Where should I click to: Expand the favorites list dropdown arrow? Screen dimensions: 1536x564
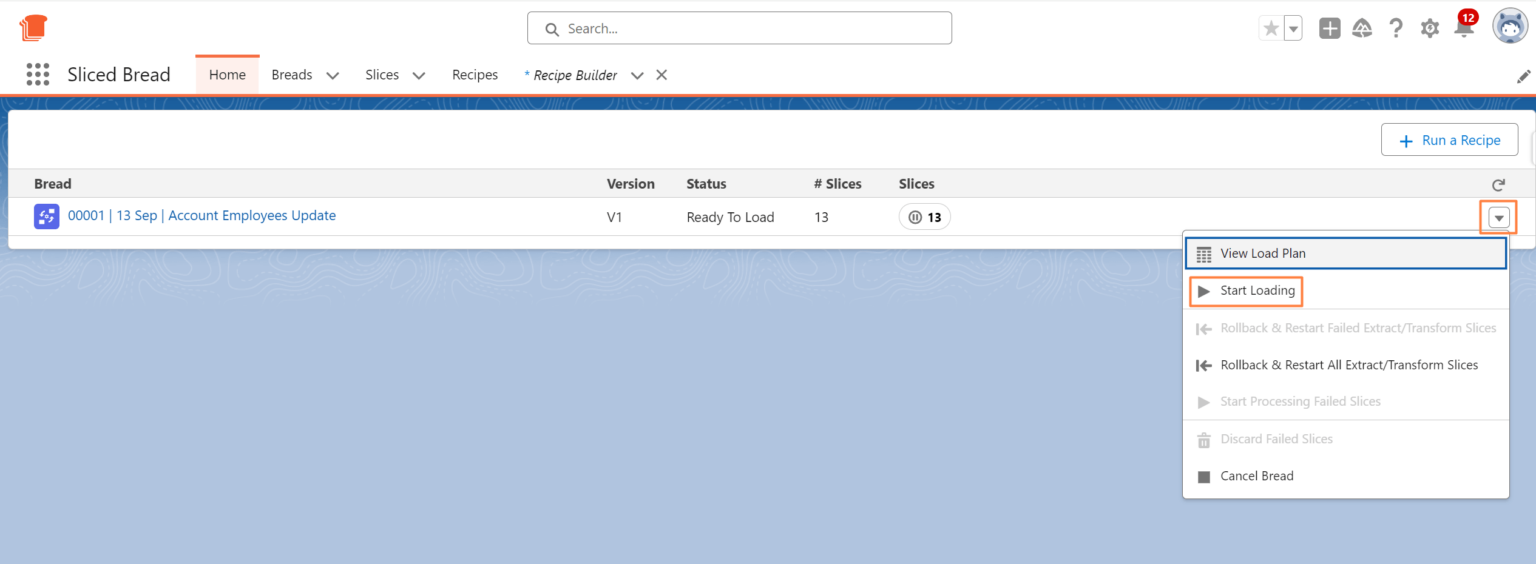tap(1293, 29)
